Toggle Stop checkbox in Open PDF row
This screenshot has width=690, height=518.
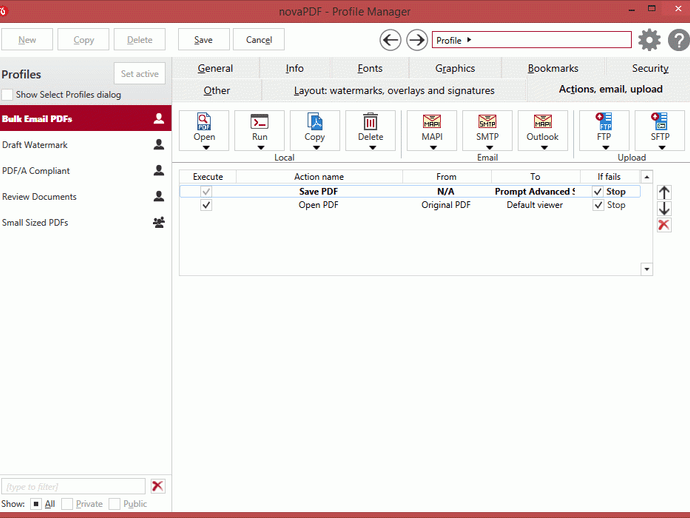click(x=598, y=205)
